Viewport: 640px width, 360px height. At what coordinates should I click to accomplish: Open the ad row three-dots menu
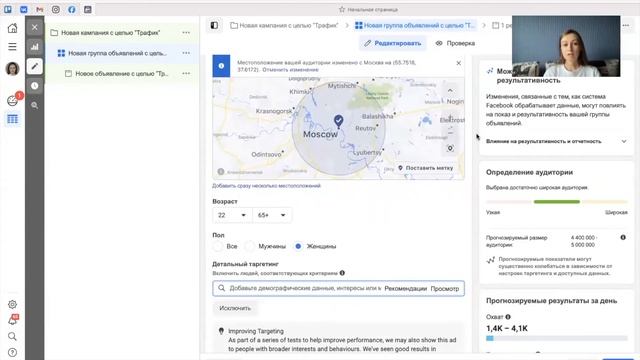click(186, 73)
